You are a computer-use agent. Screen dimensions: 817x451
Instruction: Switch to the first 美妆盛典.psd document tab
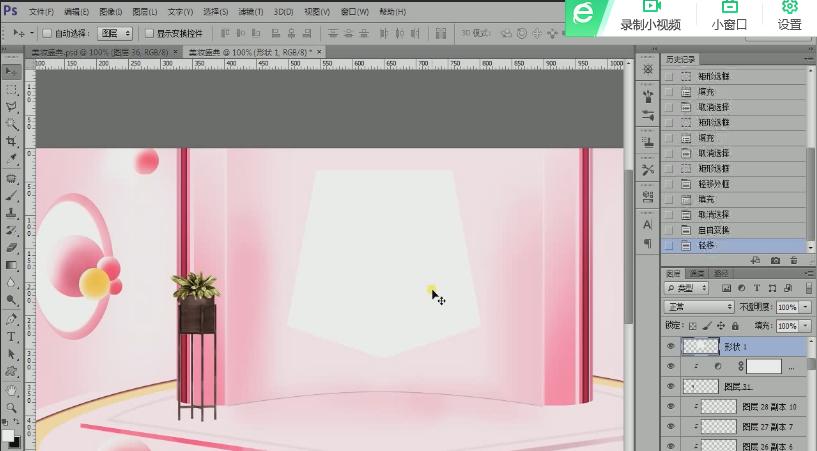100,51
